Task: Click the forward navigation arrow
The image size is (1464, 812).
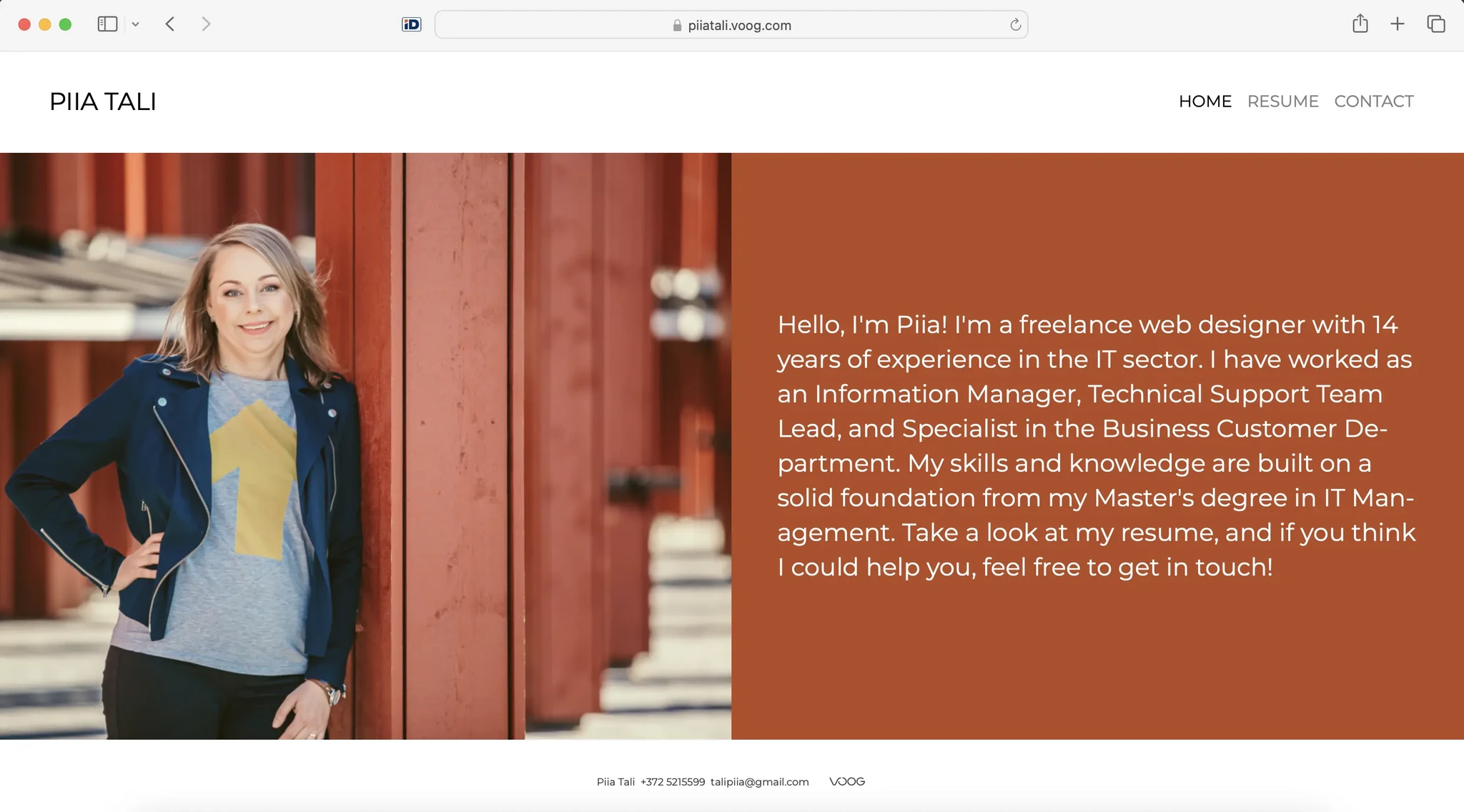Action: 206,24
